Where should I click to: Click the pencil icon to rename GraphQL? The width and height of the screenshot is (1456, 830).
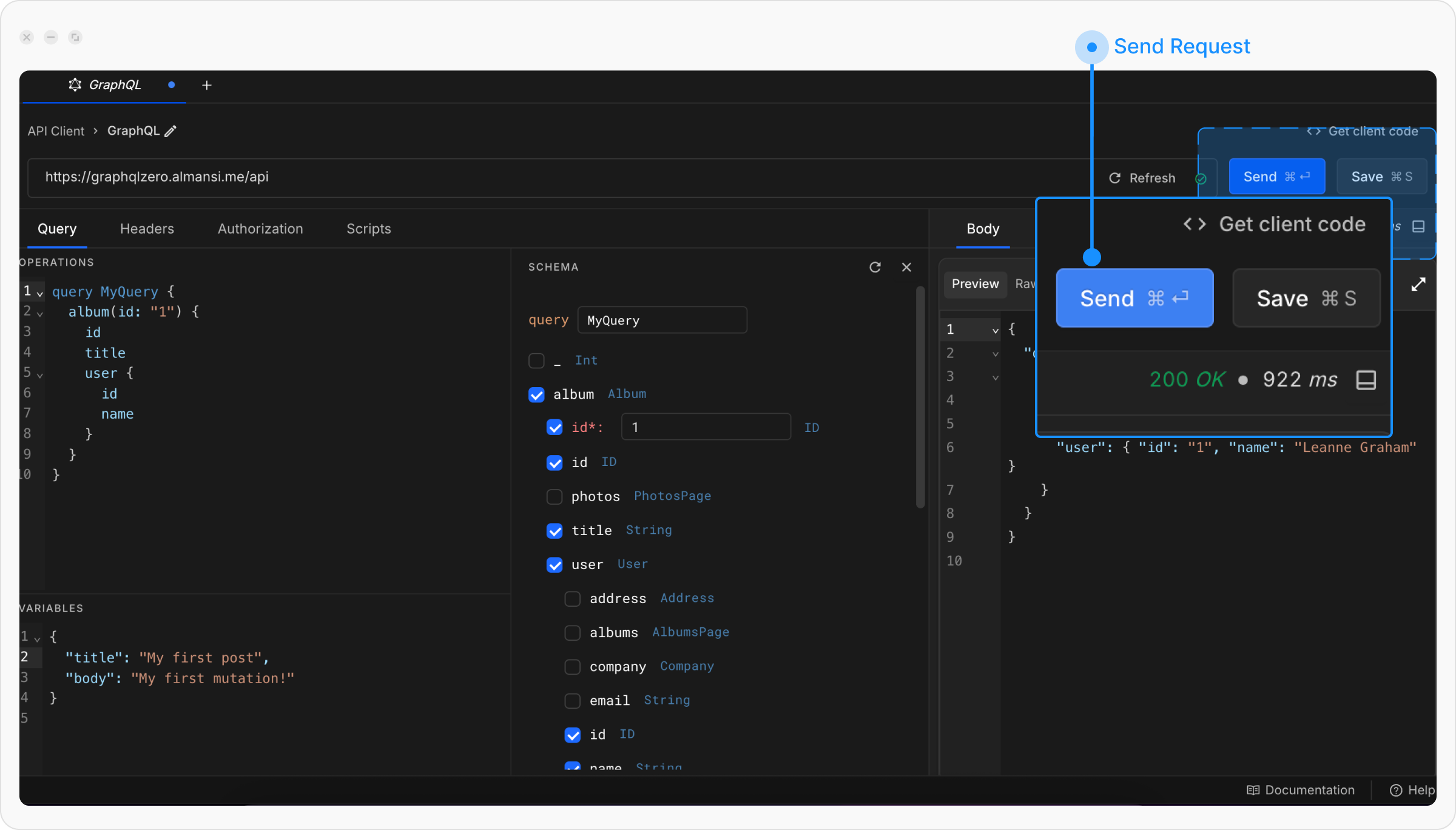click(170, 131)
